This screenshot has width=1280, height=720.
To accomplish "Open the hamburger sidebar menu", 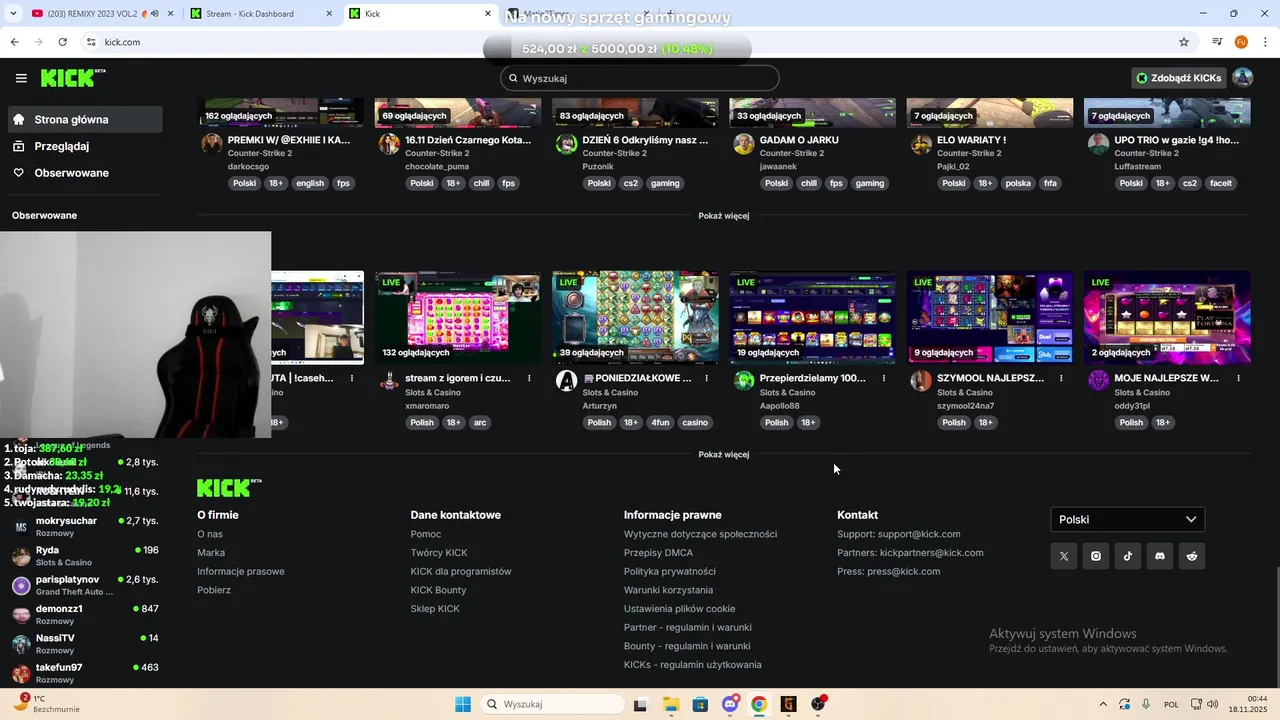I will pyautogui.click(x=21, y=78).
